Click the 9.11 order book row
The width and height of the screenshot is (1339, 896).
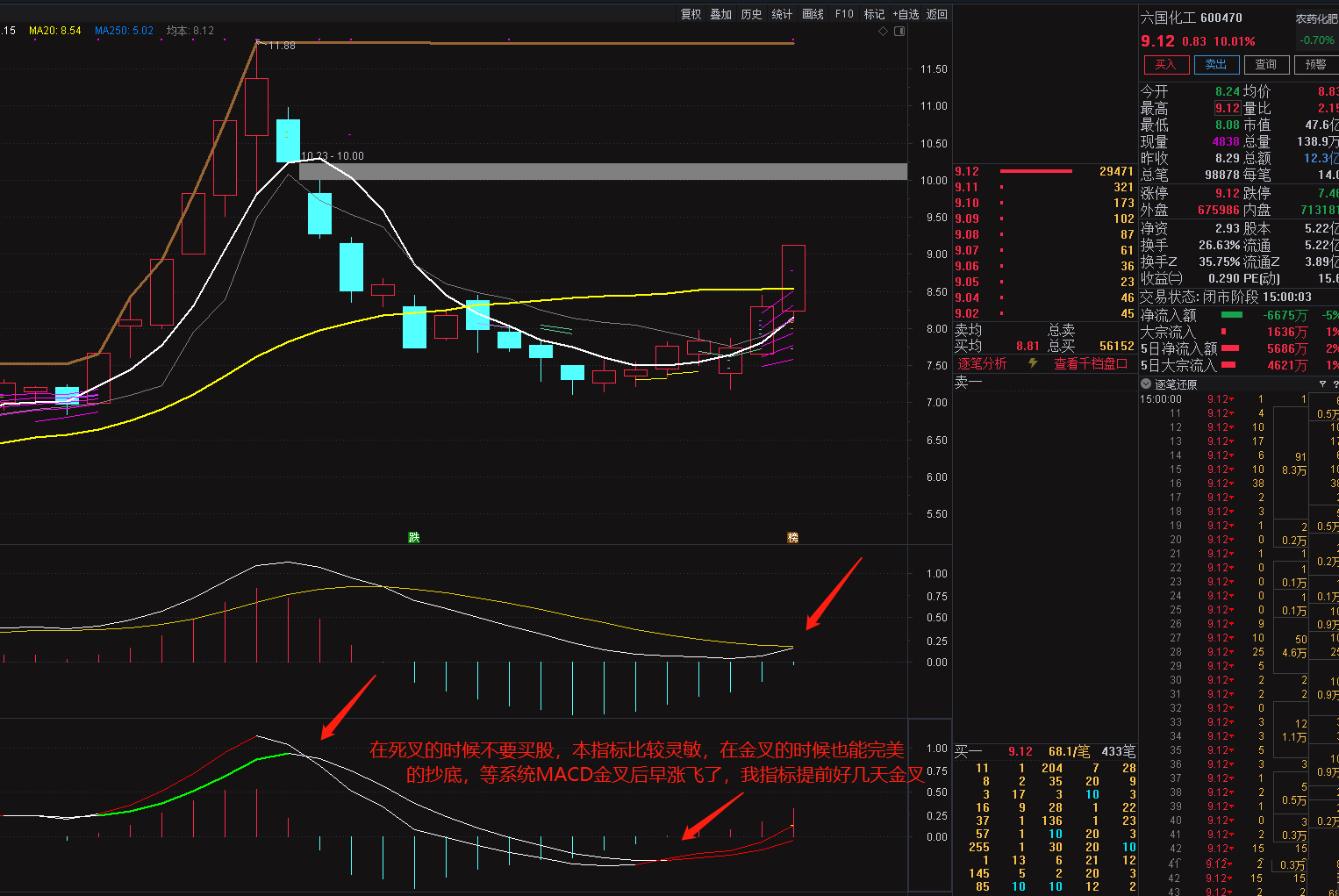click(x=1044, y=187)
